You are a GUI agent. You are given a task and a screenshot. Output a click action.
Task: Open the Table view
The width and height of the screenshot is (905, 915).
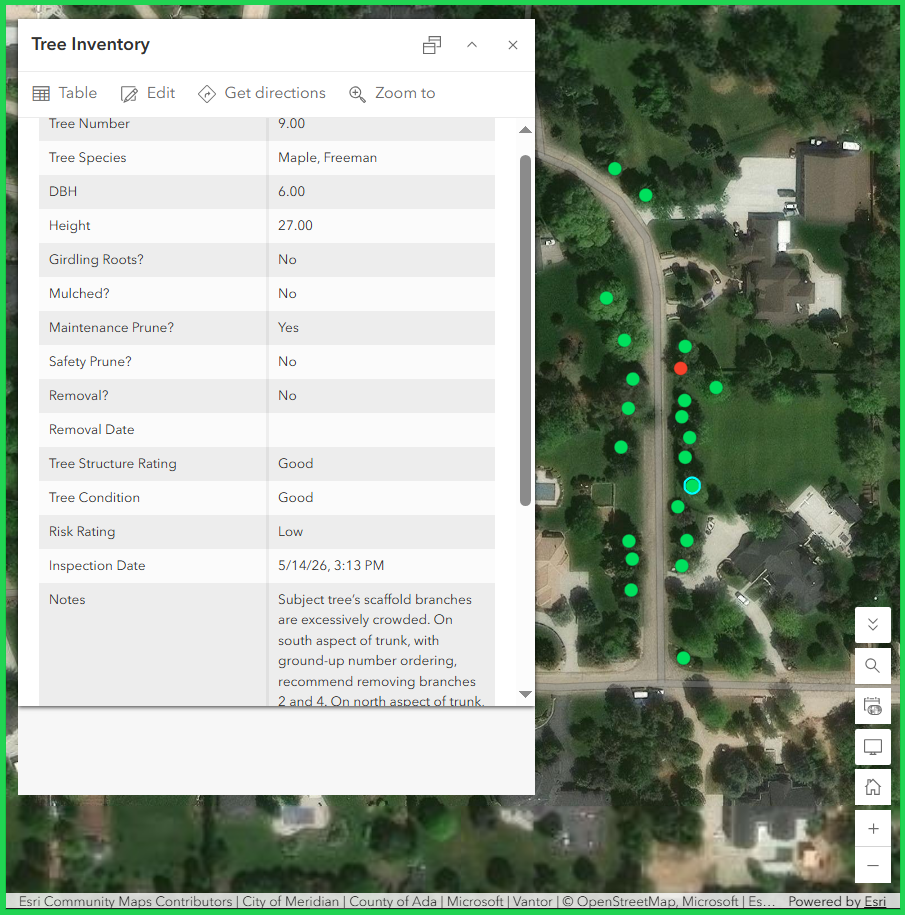(x=65, y=93)
